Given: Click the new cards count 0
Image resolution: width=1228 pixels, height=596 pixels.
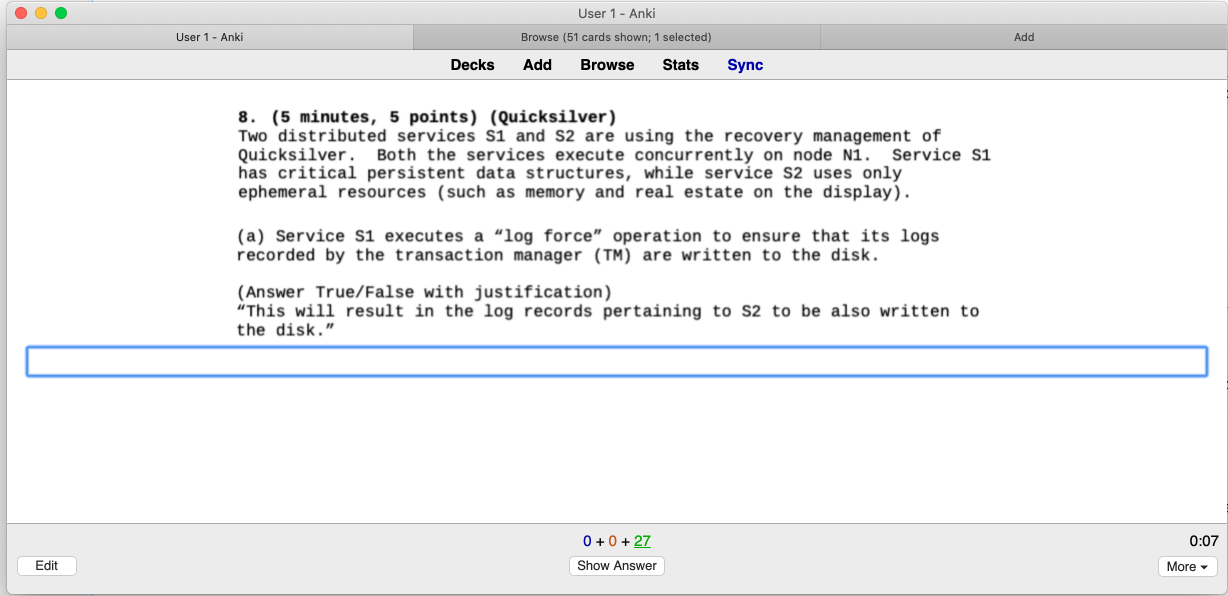Looking at the screenshot, I should pyautogui.click(x=588, y=541).
